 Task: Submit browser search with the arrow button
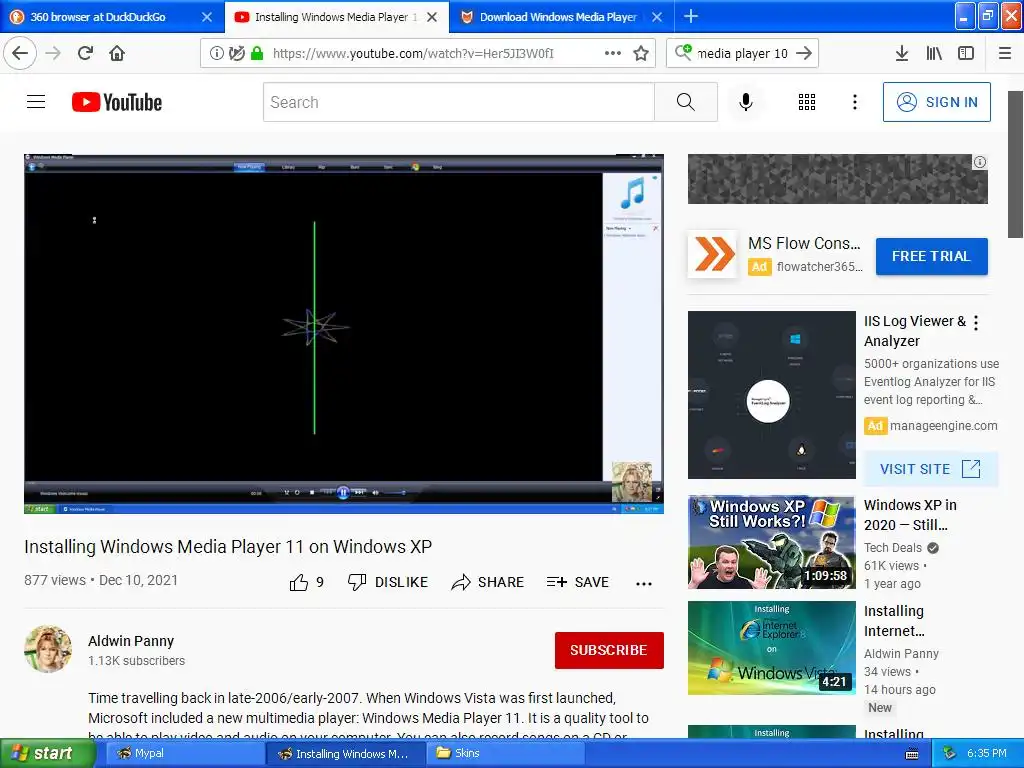click(x=804, y=53)
